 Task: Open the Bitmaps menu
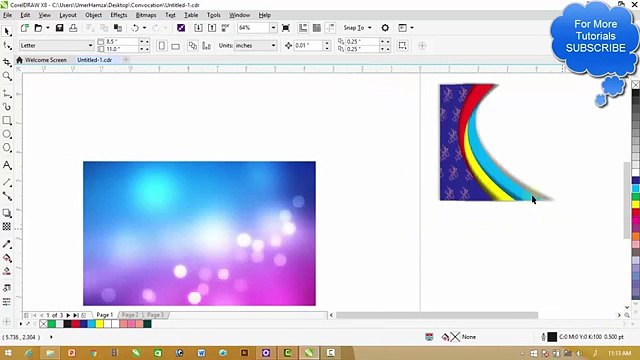click(x=146, y=15)
